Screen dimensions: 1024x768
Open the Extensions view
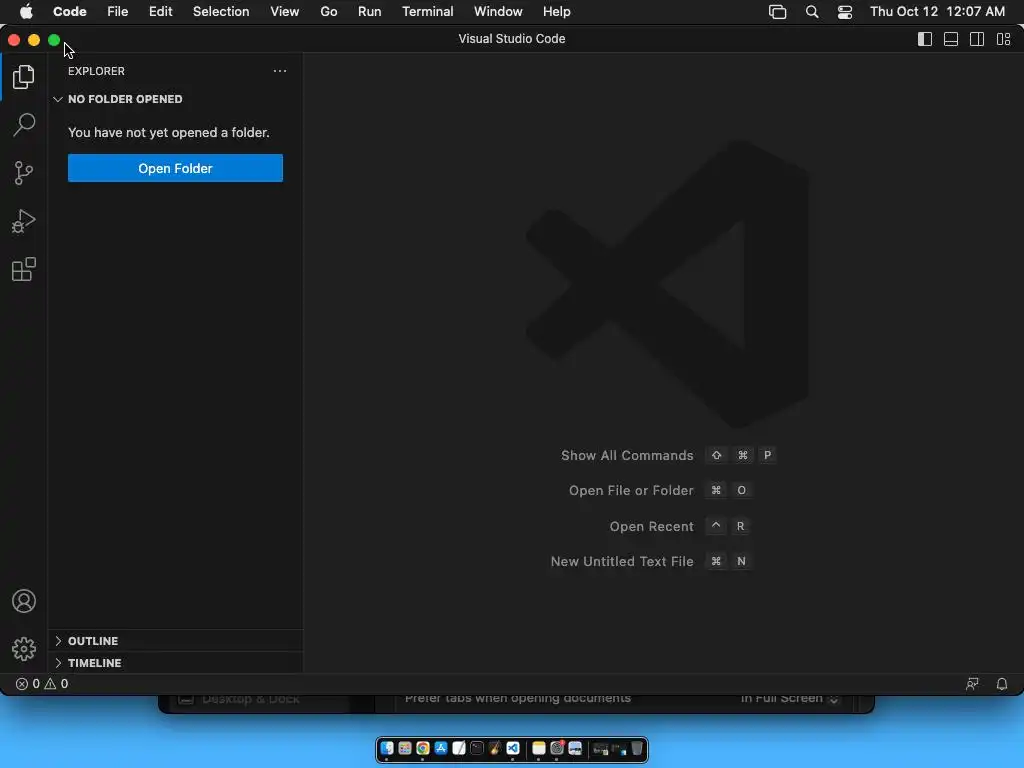click(x=24, y=269)
